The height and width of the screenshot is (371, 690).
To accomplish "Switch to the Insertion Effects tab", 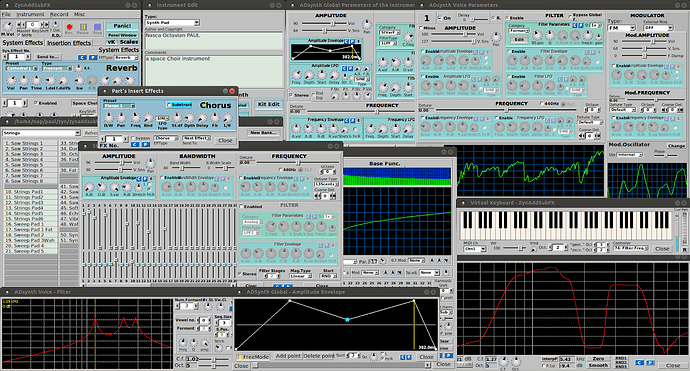I will pyautogui.click(x=69, y=43).
